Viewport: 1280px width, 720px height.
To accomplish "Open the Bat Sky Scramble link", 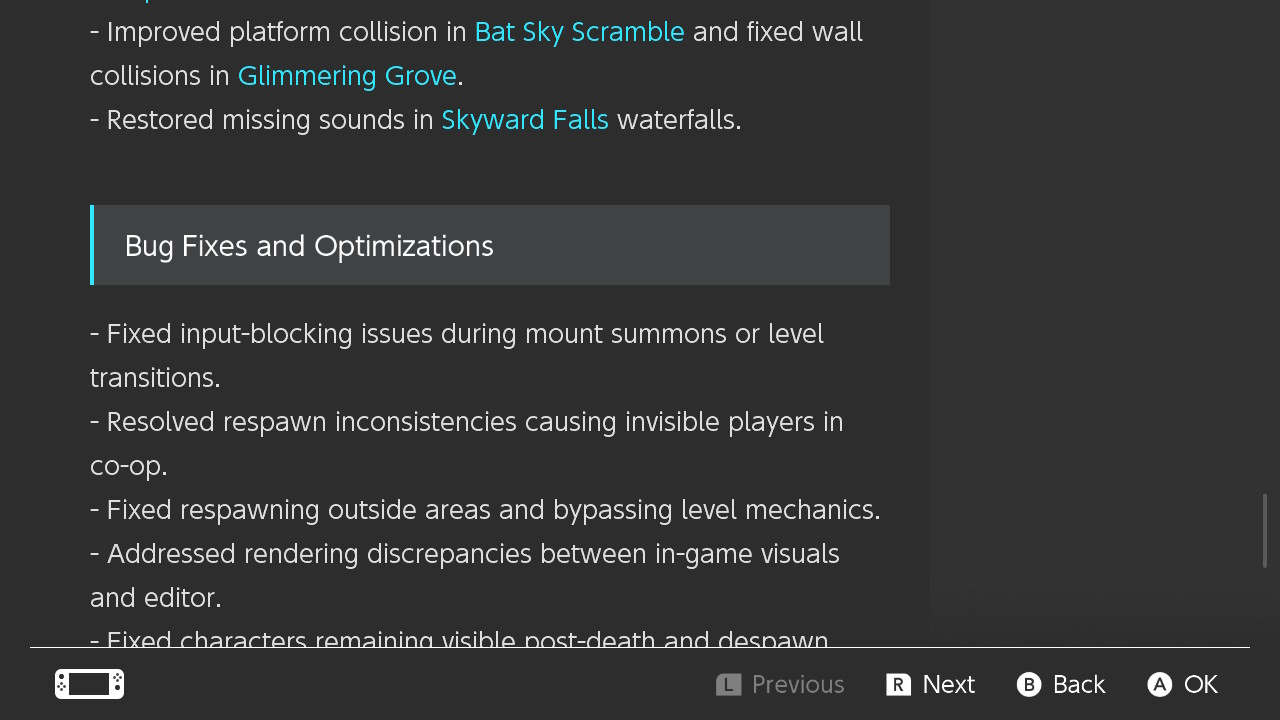I will coord(579,32).
